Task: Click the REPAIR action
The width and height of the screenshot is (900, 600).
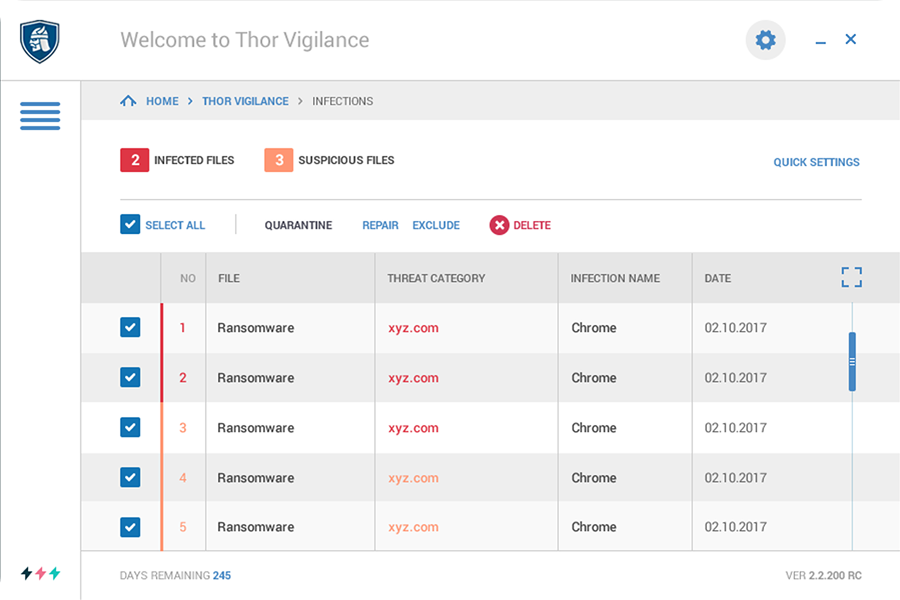Action: point(380,225)
